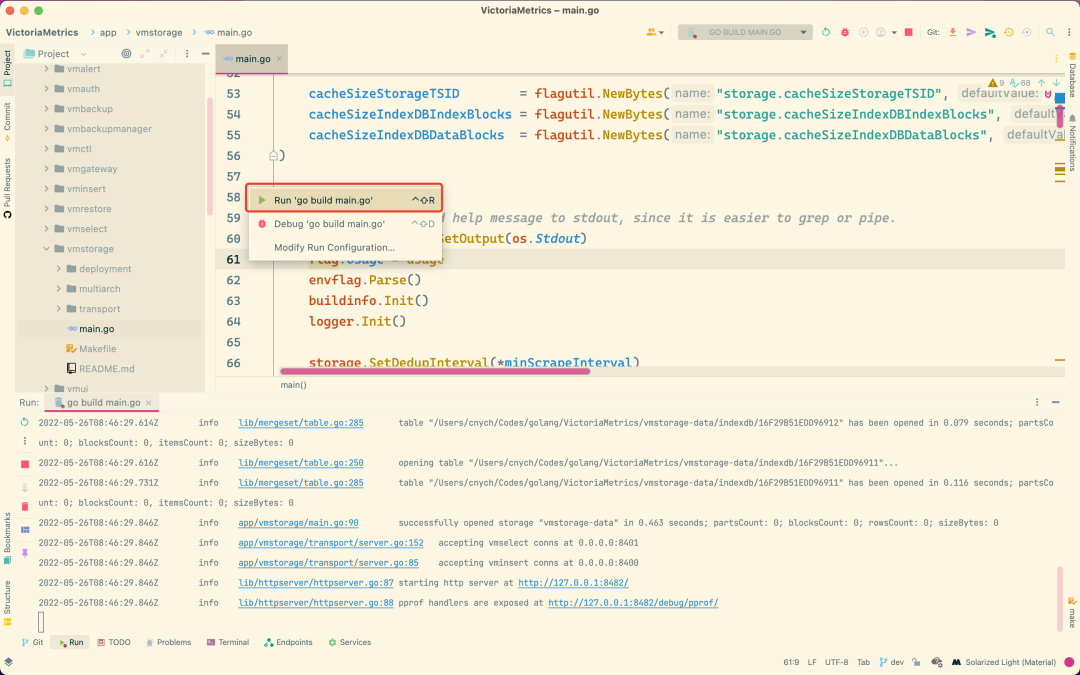Screen dimensions: 1080x675
Task: Collapse the vmstorage folder in project tree
Action: [x=46, y=249]
